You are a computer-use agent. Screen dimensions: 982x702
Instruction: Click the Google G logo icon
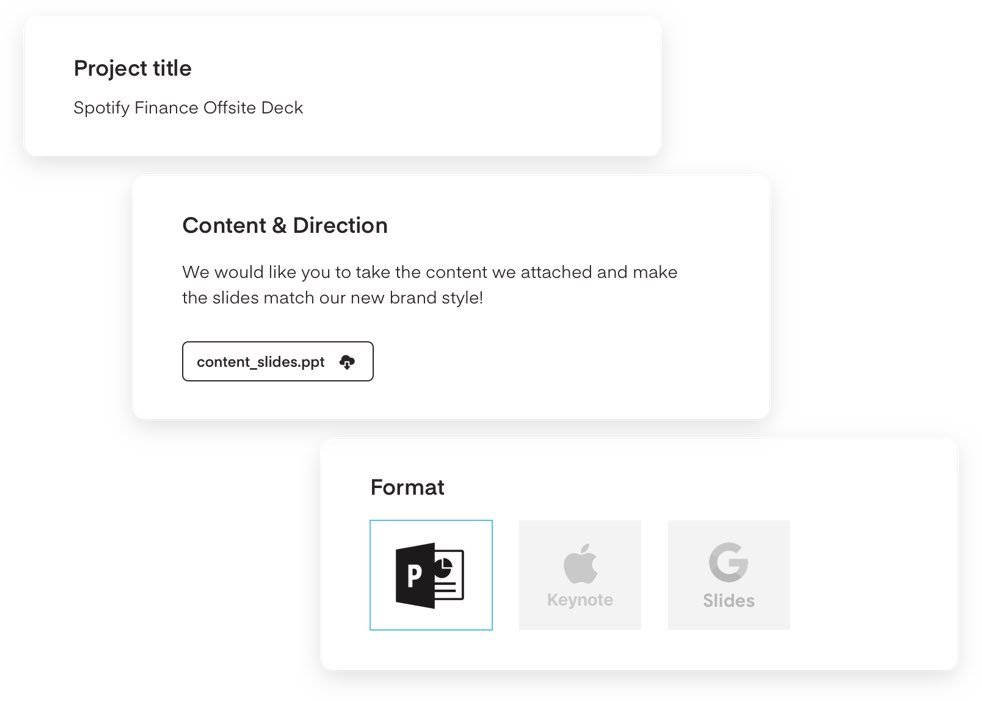[728, 562]
